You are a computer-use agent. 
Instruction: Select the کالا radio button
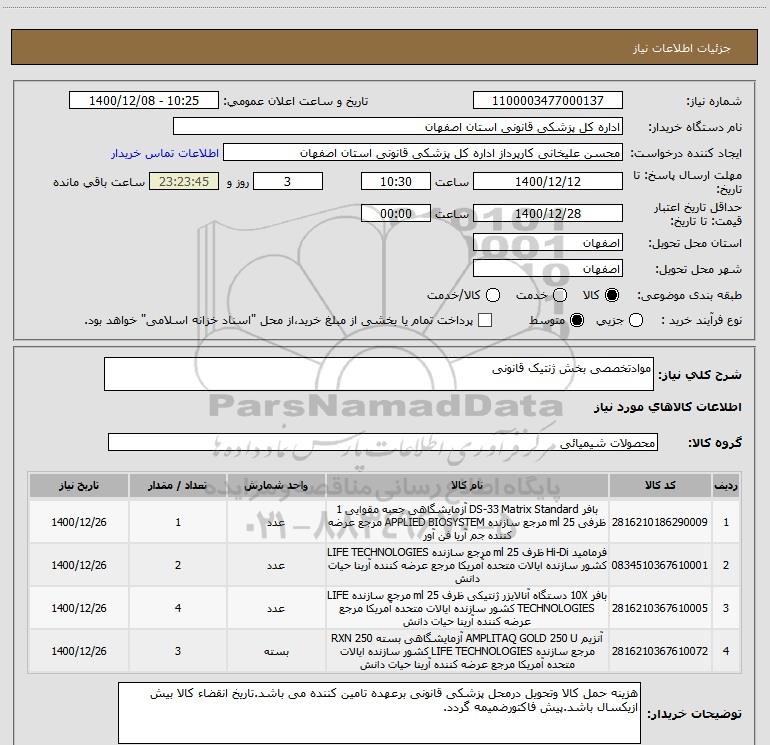(x=612, y=295)
